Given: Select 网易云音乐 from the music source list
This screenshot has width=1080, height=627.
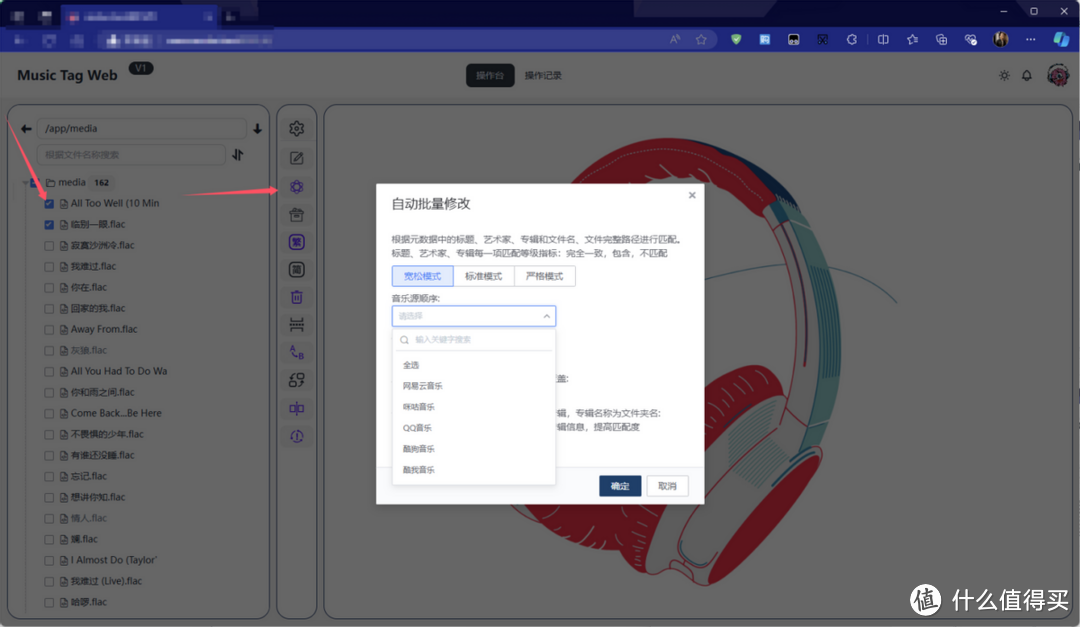Looking at the screenshot, I should pyautogui.click(x=421, y=385).
